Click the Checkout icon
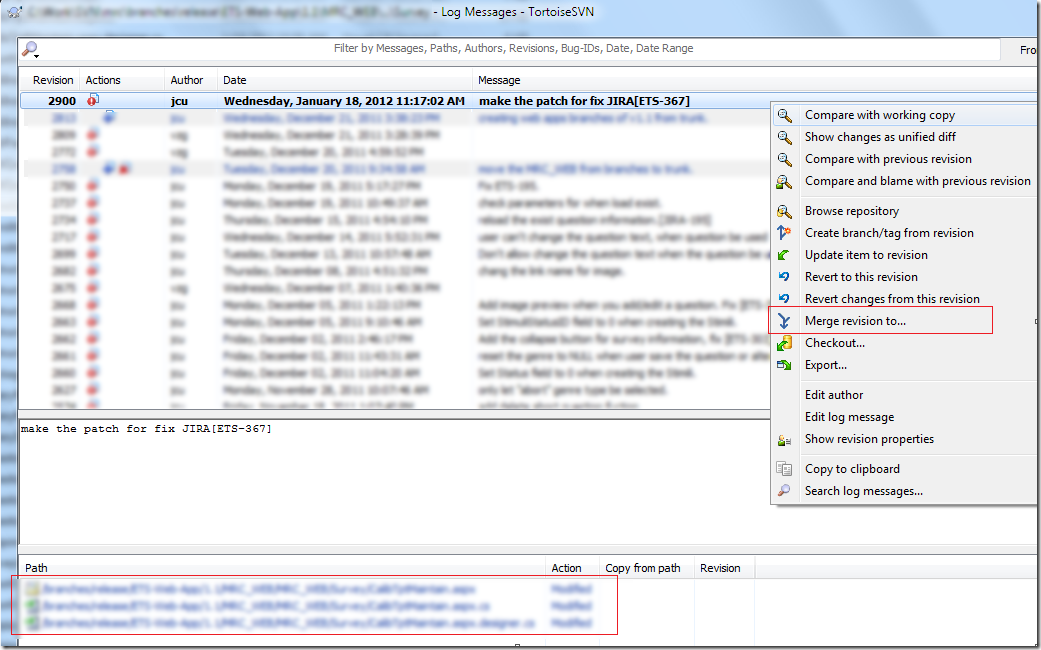Image resolution: width=1041 pixels, height=650 pixels. [x=785, y=343]
